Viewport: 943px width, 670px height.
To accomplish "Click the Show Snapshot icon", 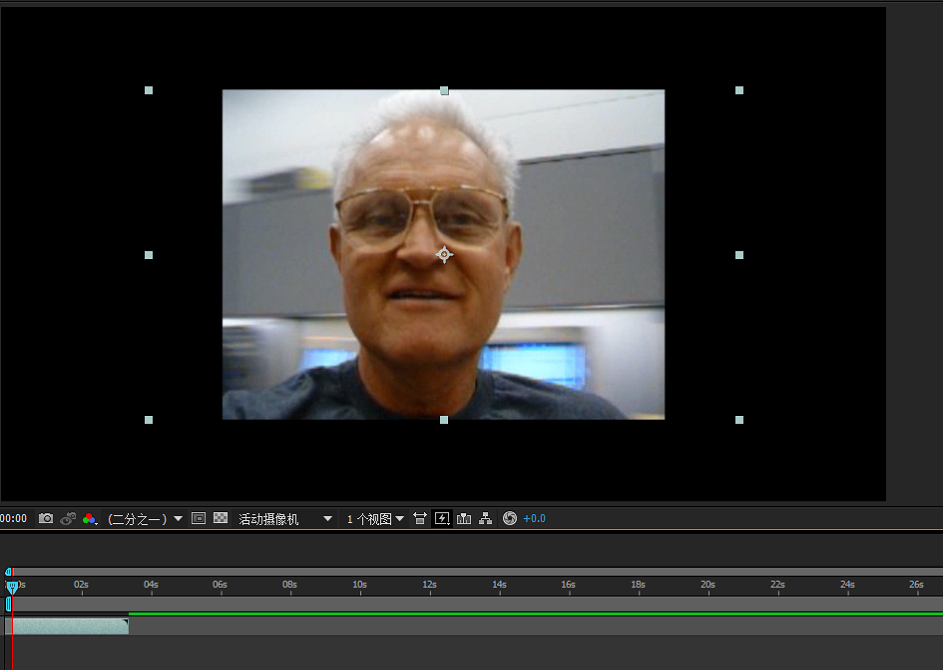I will (68, 518).
